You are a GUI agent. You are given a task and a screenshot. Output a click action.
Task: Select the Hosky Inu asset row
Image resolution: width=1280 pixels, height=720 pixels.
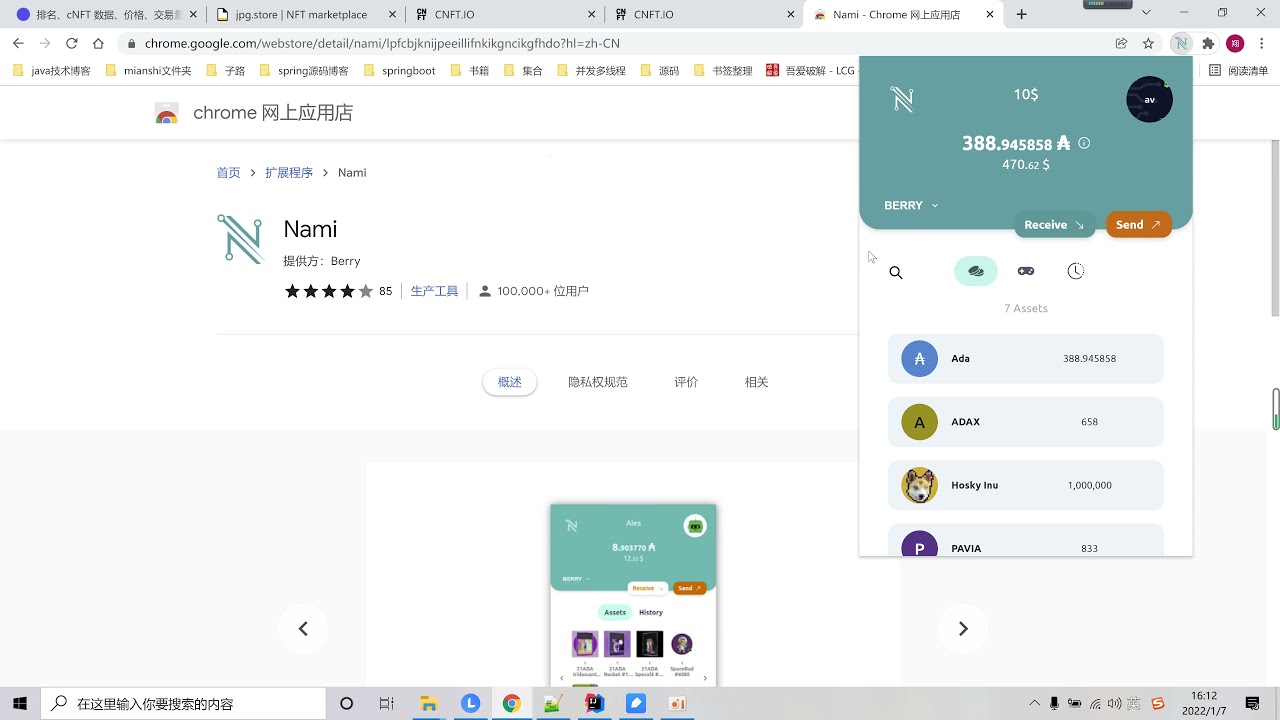click(x=1026, y=485)
